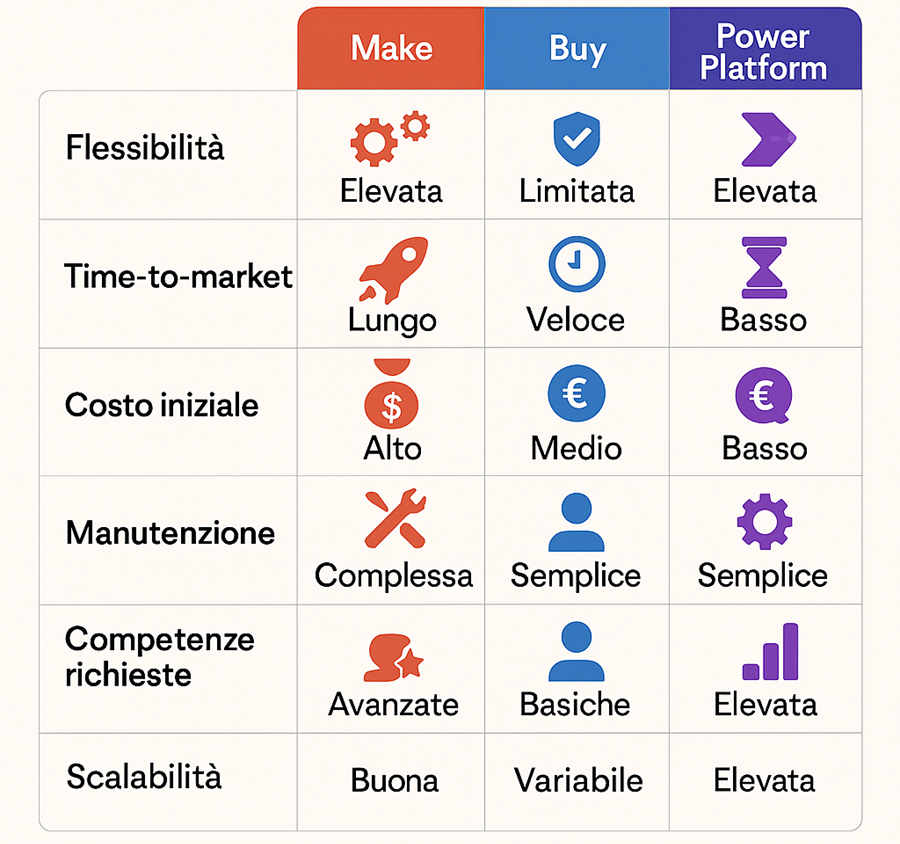Click the Variabile cell text

point(578,780)
